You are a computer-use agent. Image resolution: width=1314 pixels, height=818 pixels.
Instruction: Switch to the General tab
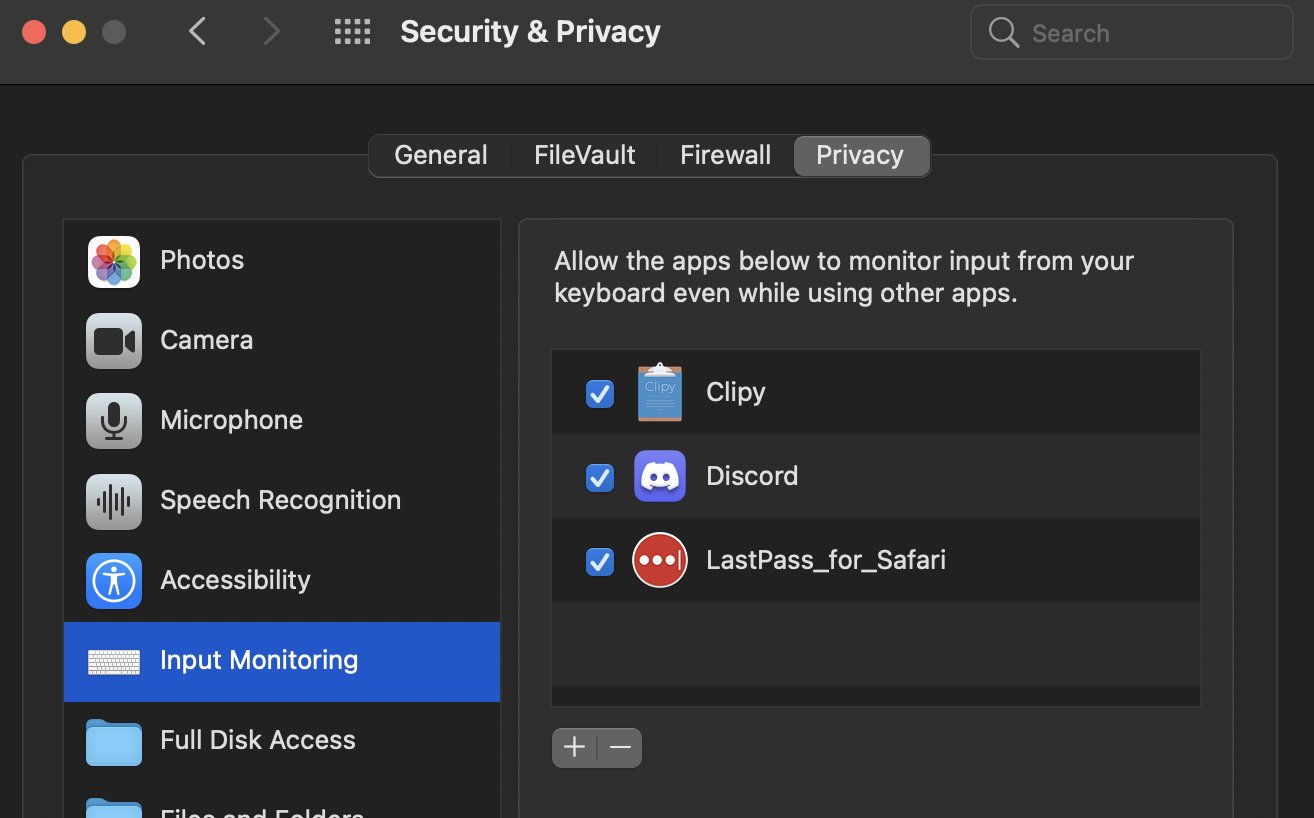(x=441, y=155)
